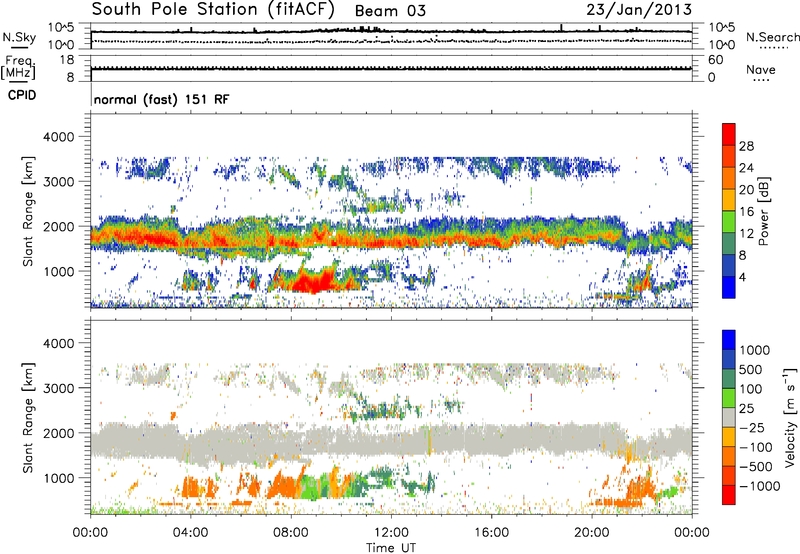Click the power panel 'Slant Range [km]' label

coord(28,211)
